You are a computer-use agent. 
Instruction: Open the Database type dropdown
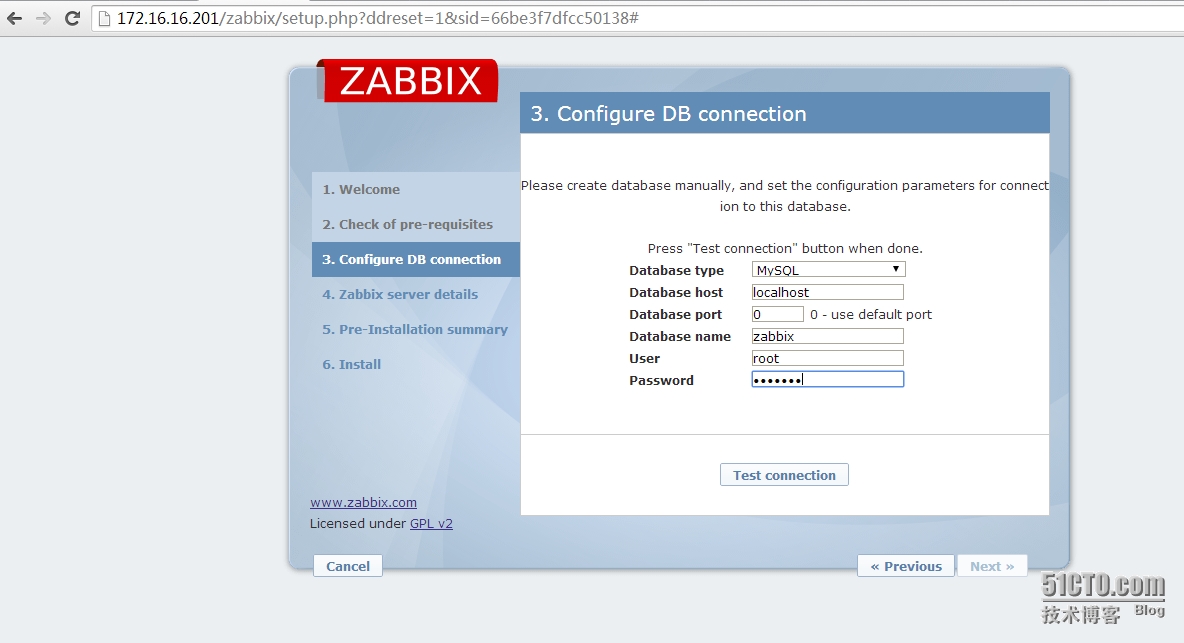[828, 269]
